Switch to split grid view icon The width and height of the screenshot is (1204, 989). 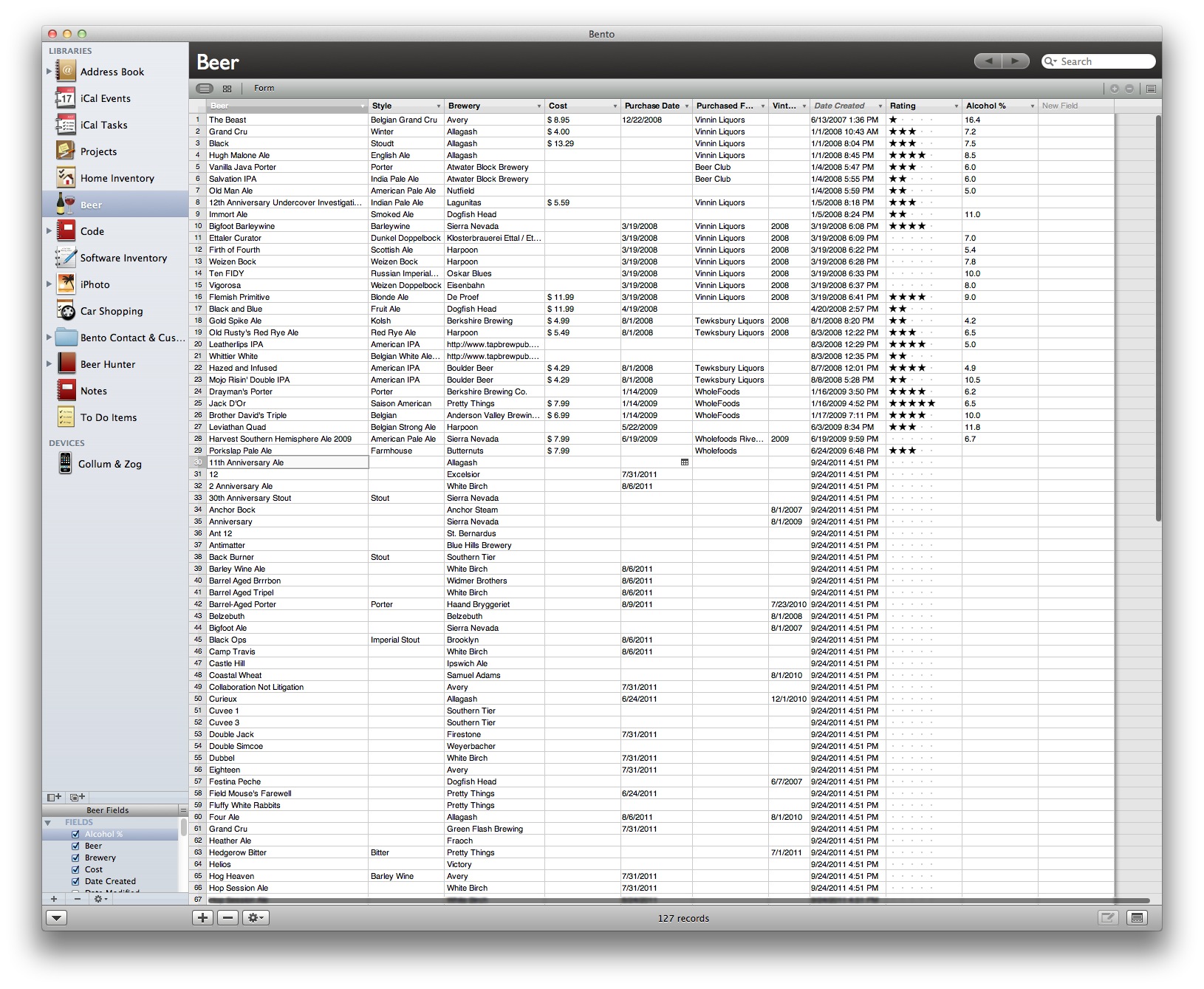[x=227, y=89]
